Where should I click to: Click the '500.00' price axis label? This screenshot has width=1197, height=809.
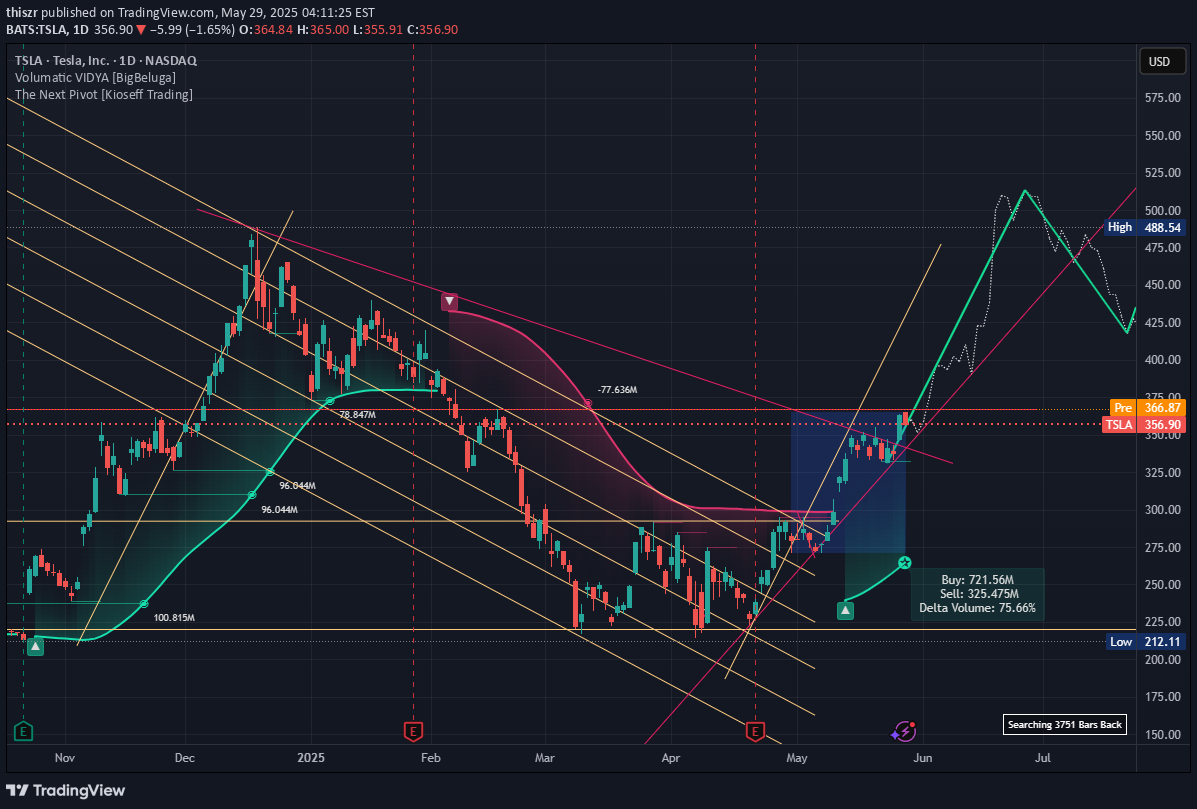coord(1163,210)
